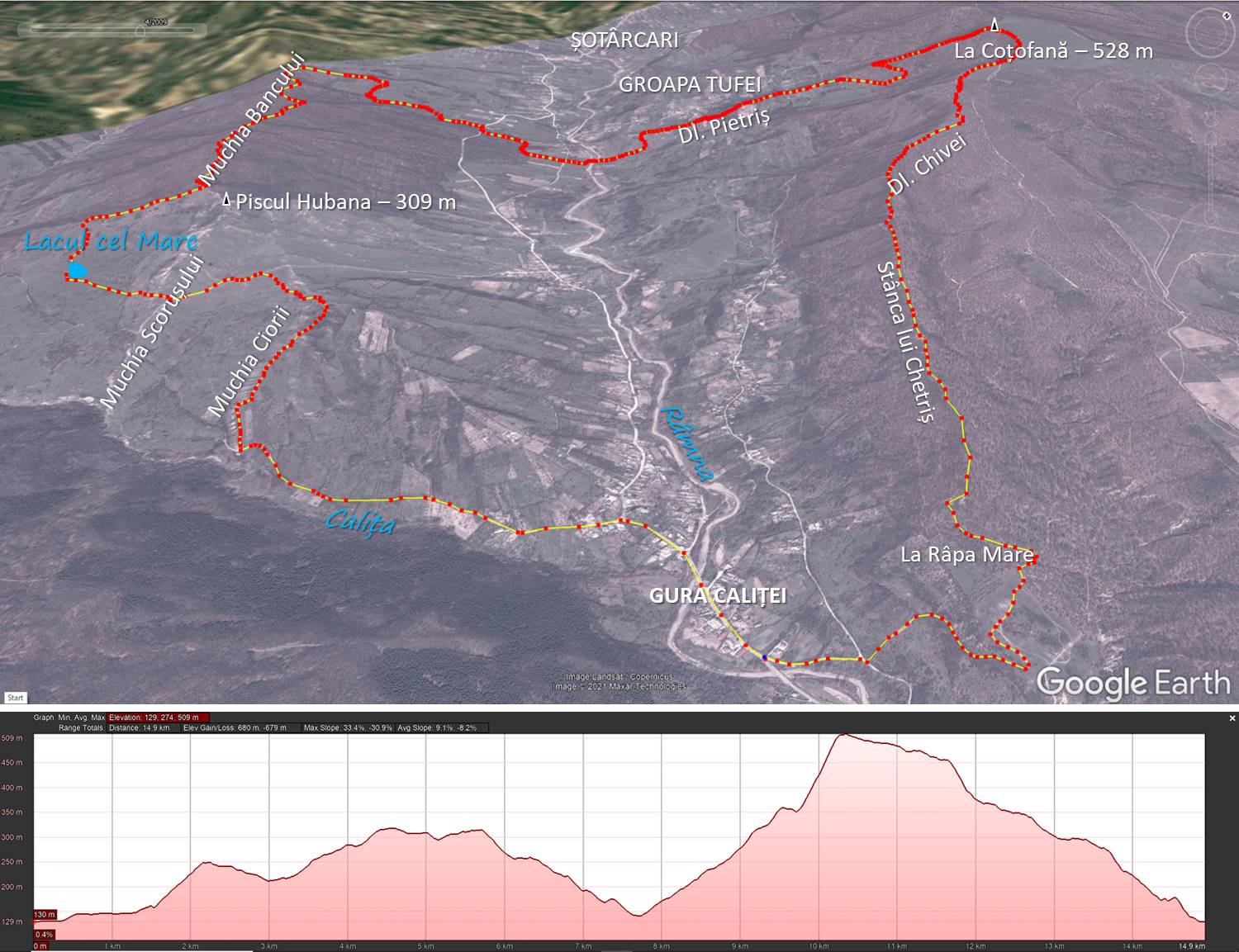The width and height of the screenshot is (1239, 952).
Task: Click the Max Slope statistic in profile
Action: point(348,728)
